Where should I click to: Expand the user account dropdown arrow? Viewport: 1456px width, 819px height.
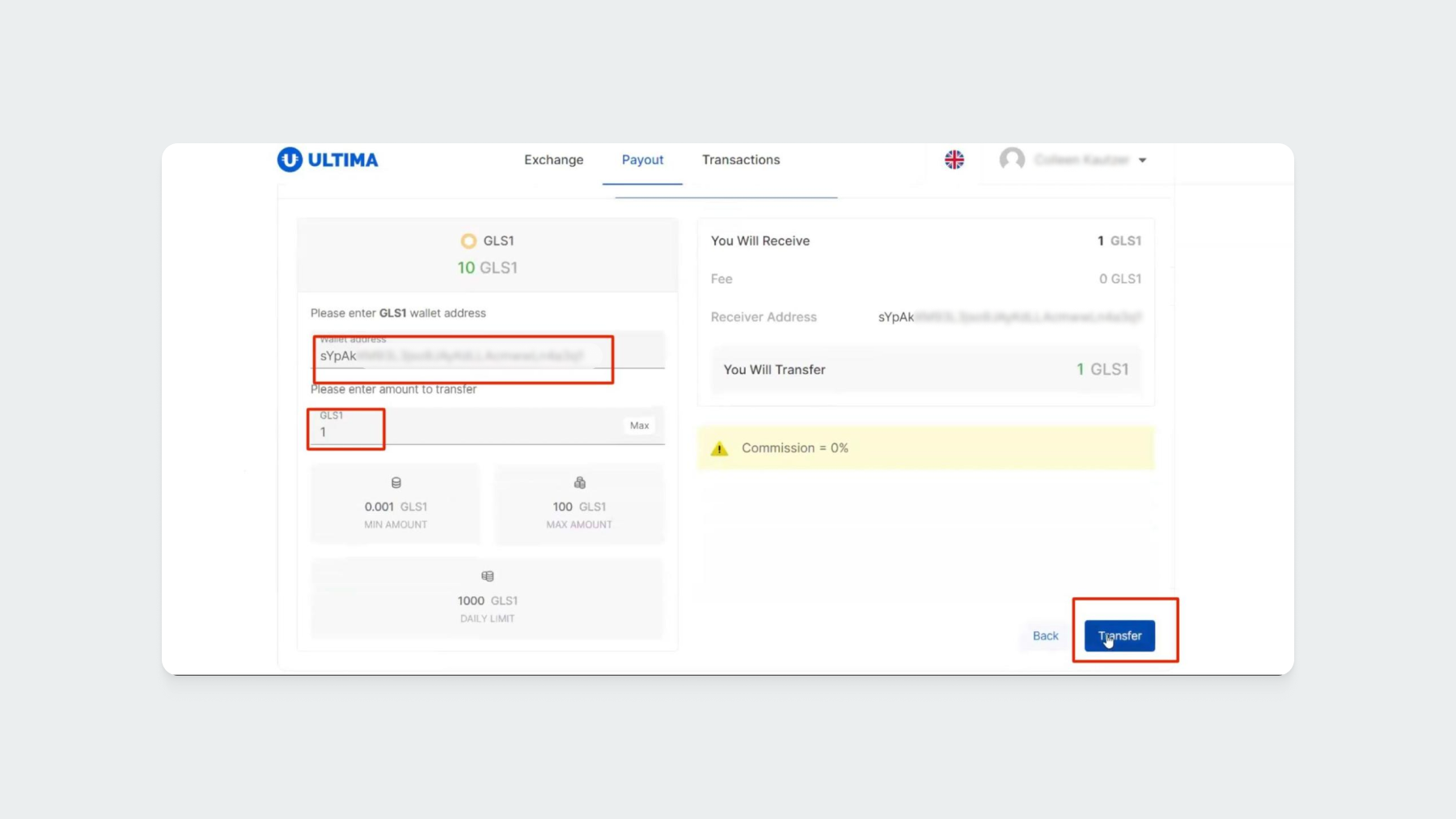[1143, 160]
